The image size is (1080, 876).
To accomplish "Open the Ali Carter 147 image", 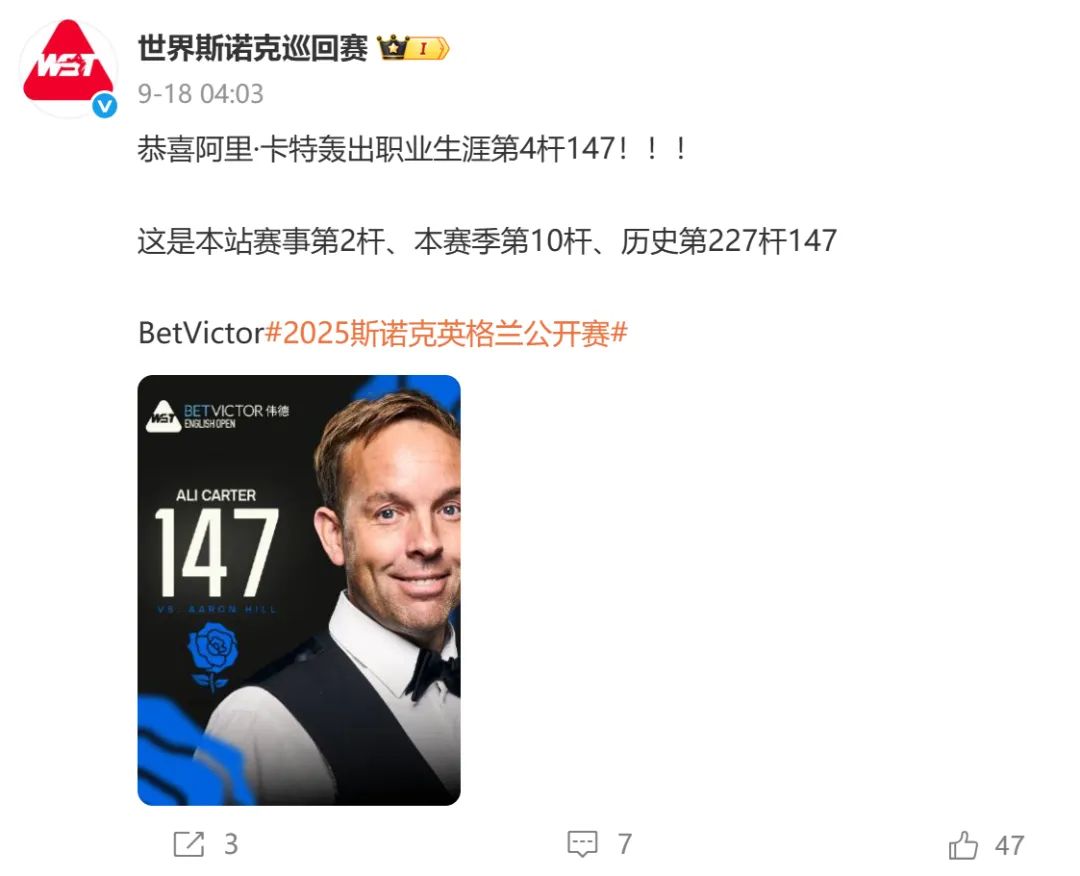I will 299,590.
